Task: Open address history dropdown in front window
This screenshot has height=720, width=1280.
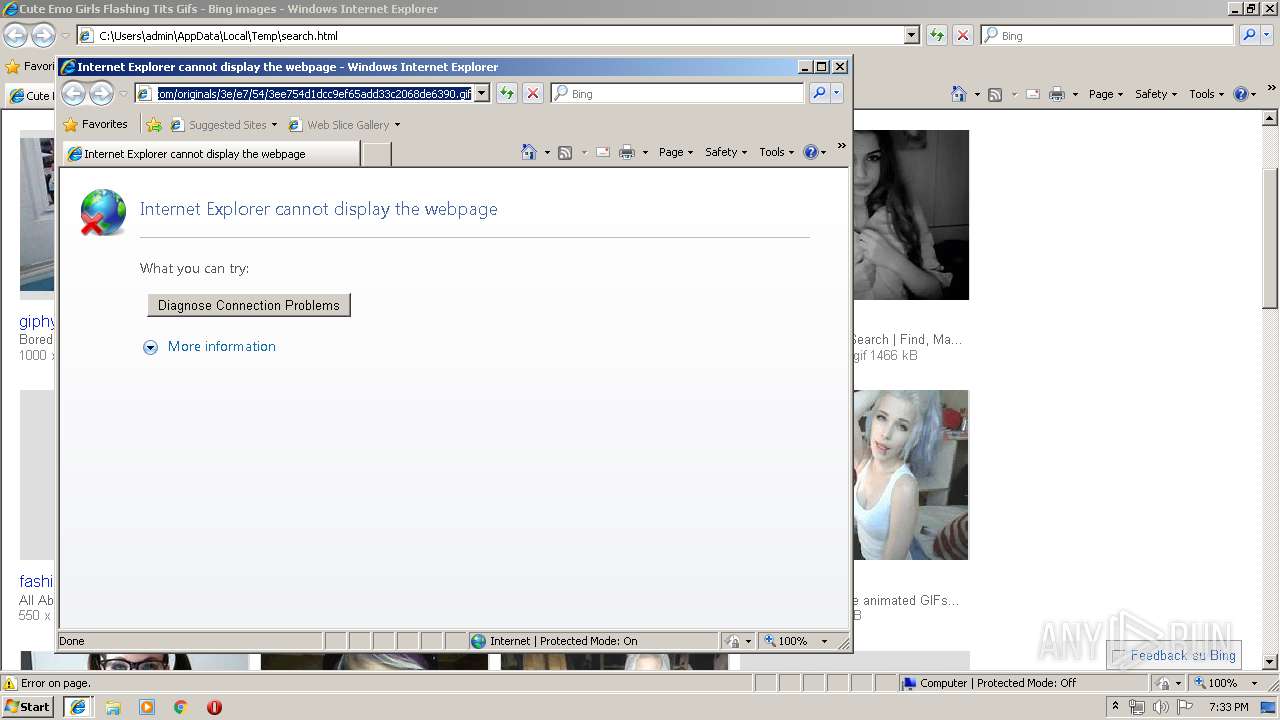Action: pyautogui.click(x=481, y=93)
